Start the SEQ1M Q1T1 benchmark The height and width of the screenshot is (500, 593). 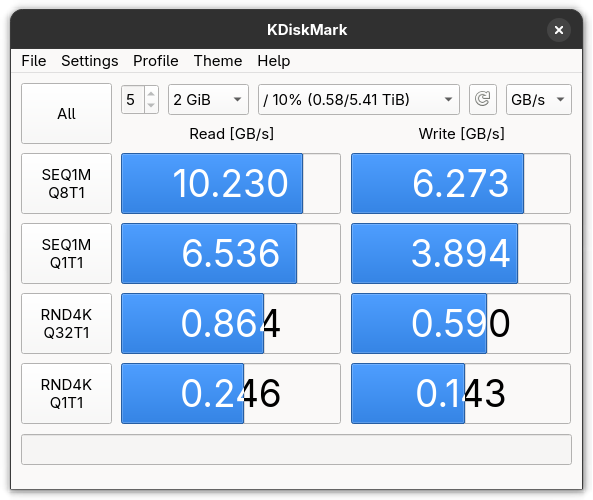click(67, 253)
